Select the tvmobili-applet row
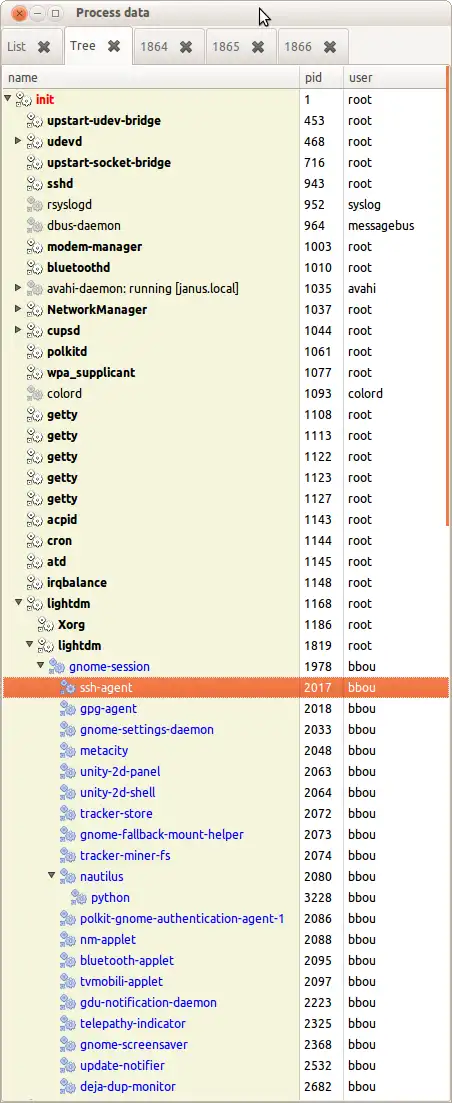Screen dimensions: 452x1103 pos(224,982)
